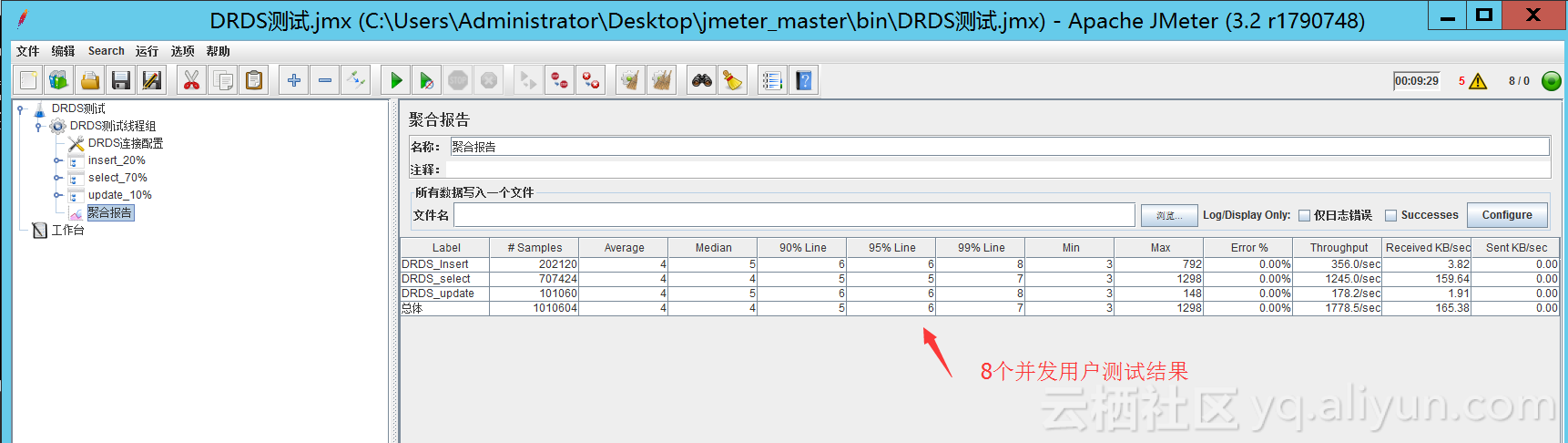This screenshot has height=443, width=1568.
Task: Click the 00:09:29 elapsed time display
Action: 1417,81
